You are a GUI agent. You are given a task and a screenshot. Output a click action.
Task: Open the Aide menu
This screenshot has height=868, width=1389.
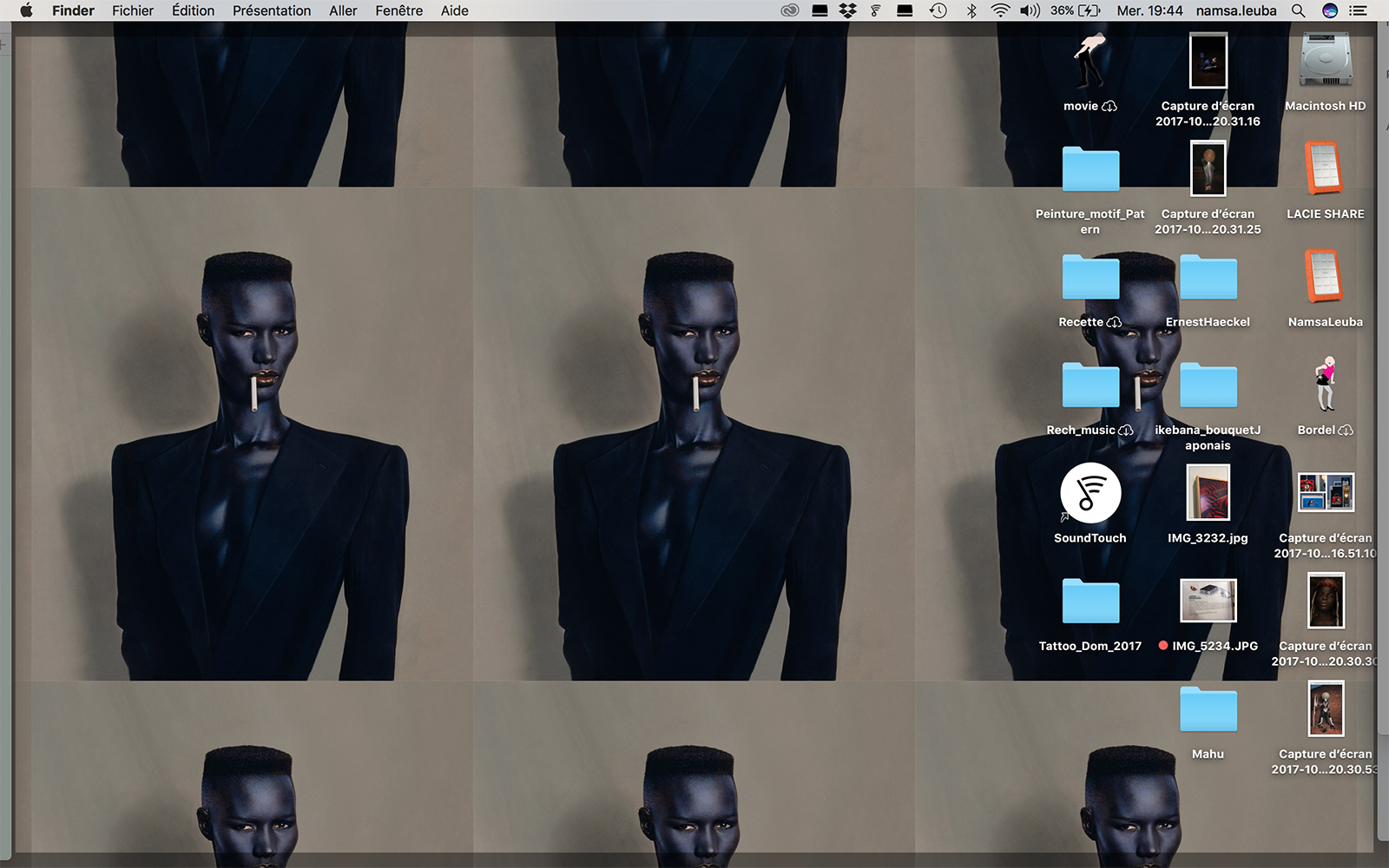455,10
